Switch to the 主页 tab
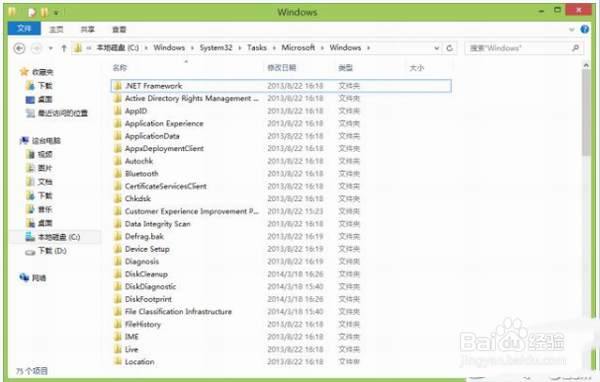 click(56, 29)
